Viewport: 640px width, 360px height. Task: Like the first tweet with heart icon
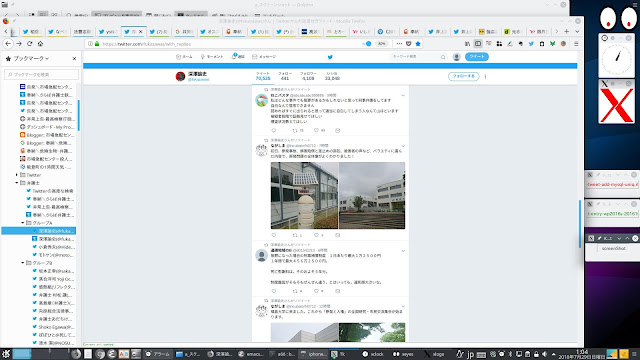(316, 131)
